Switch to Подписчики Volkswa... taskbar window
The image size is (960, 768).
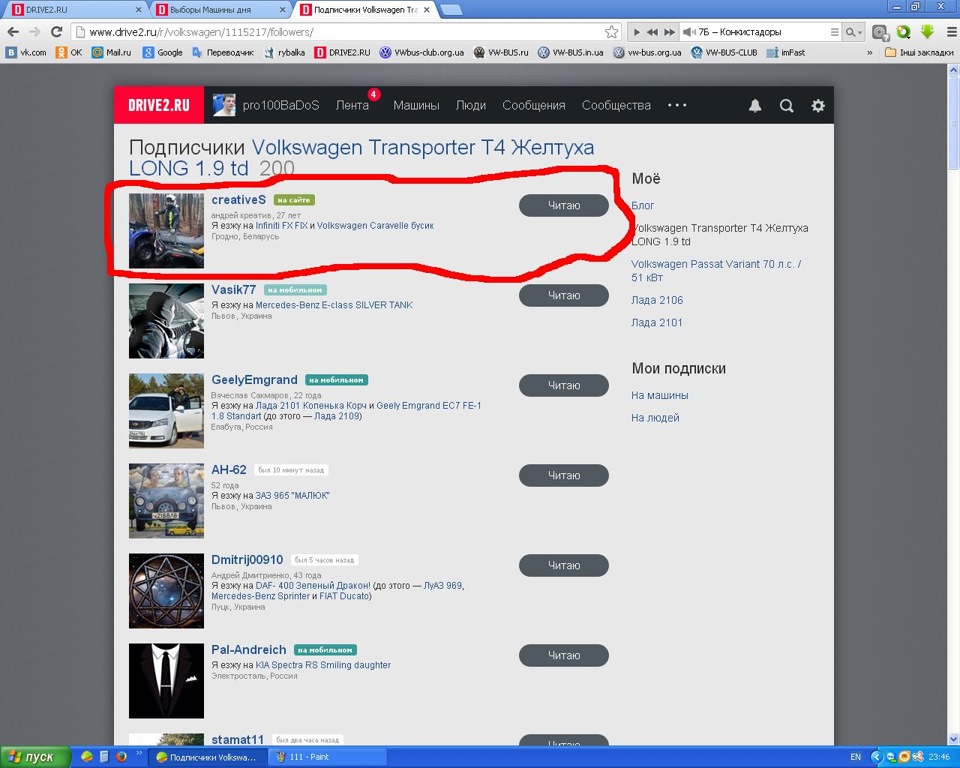(x=209, y=757)
